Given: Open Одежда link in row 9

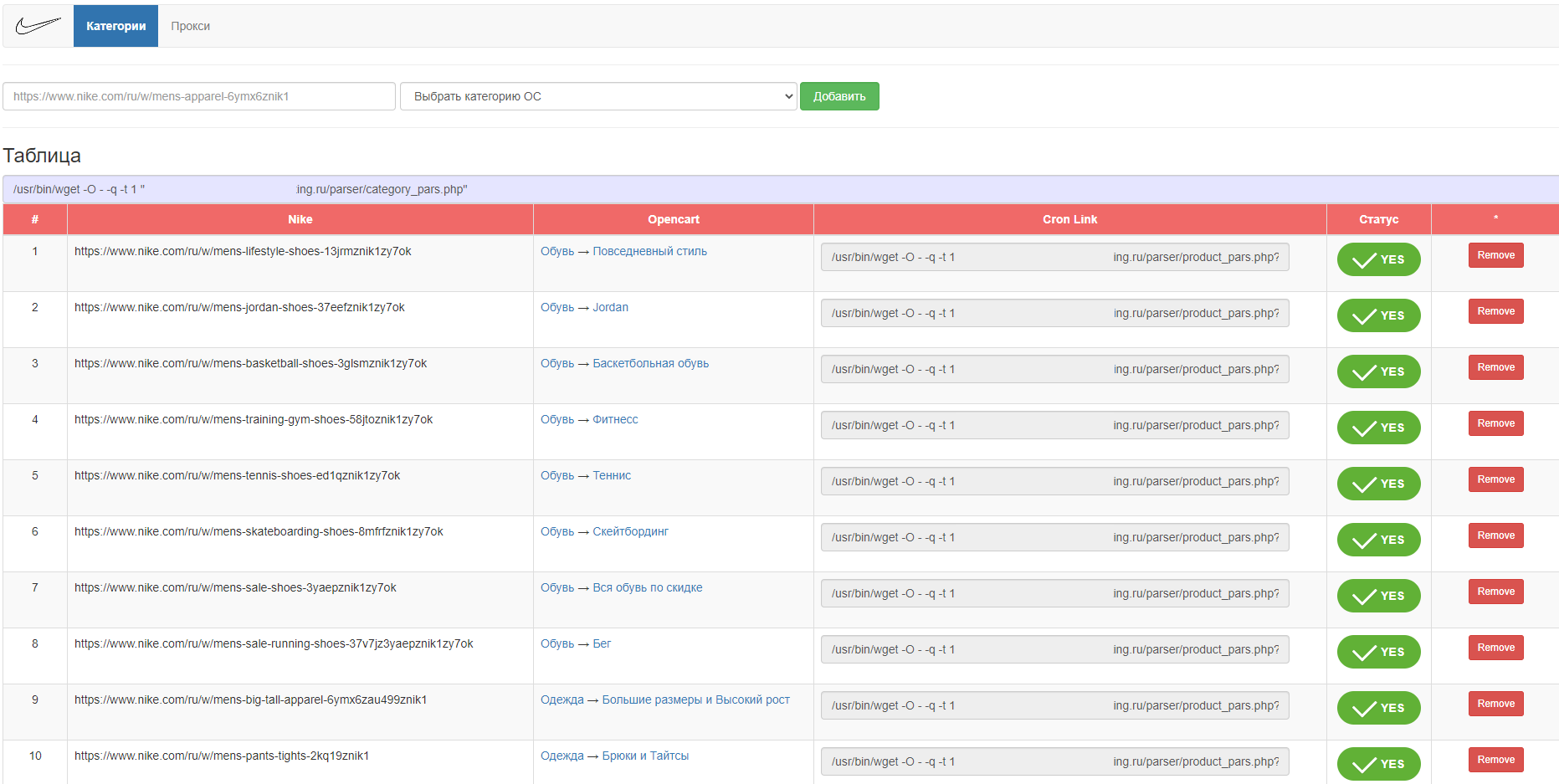Looking at the screenshot, I should point(562,699).
